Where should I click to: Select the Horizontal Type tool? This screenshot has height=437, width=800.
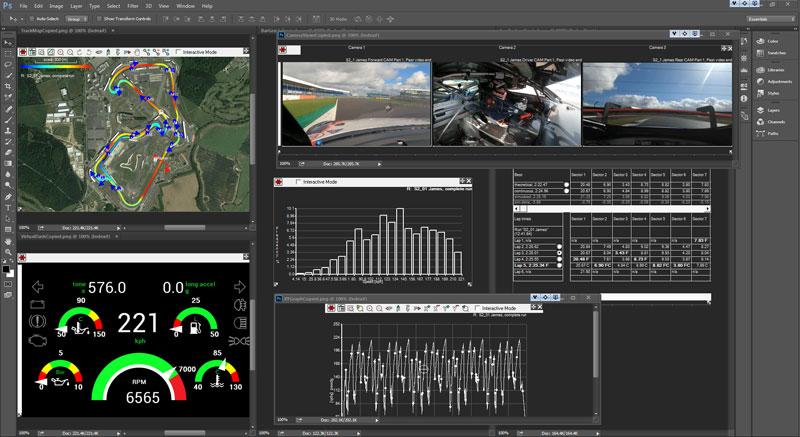(9, 207)
